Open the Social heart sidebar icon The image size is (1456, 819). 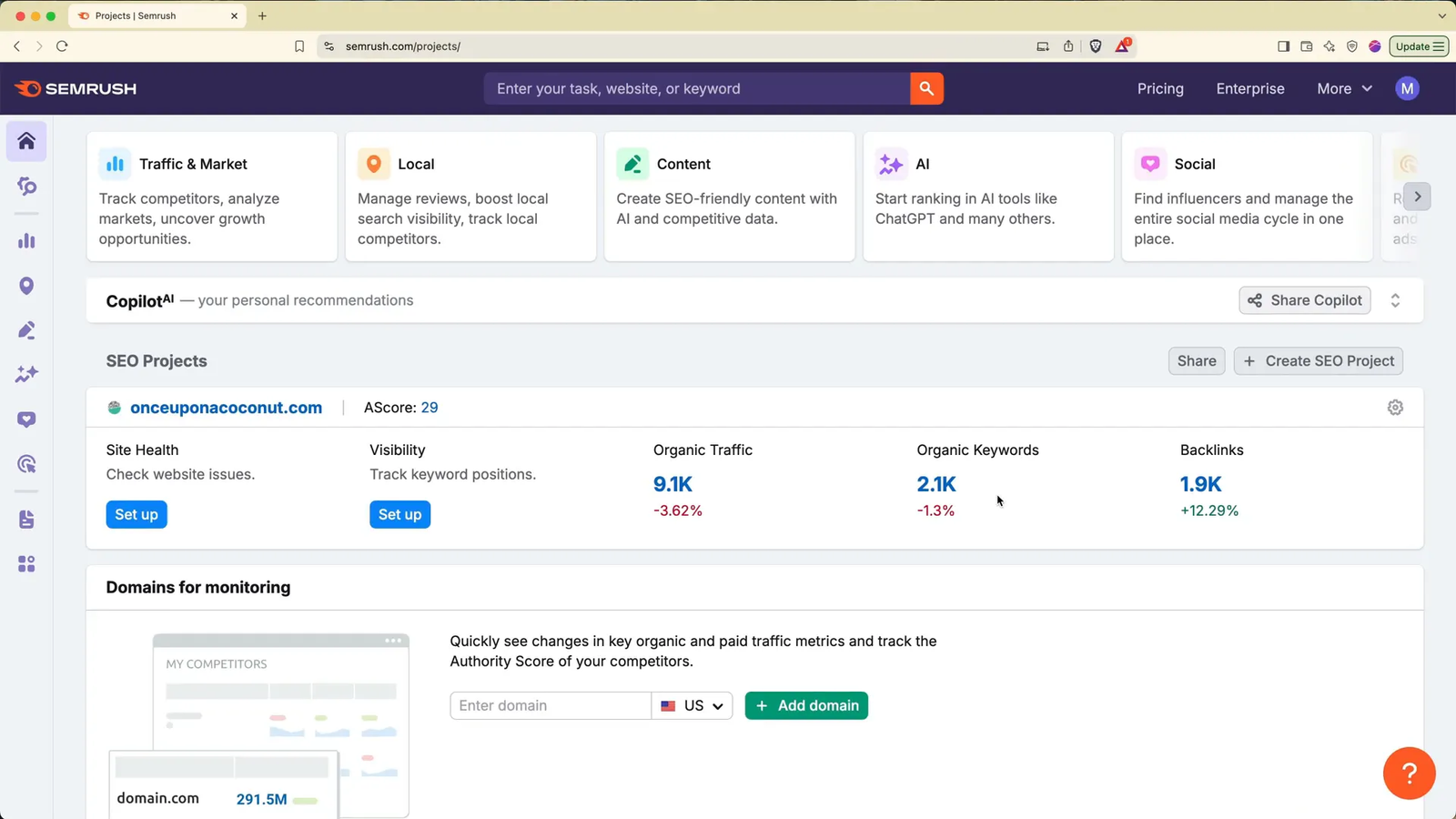[x=26, y=420]
